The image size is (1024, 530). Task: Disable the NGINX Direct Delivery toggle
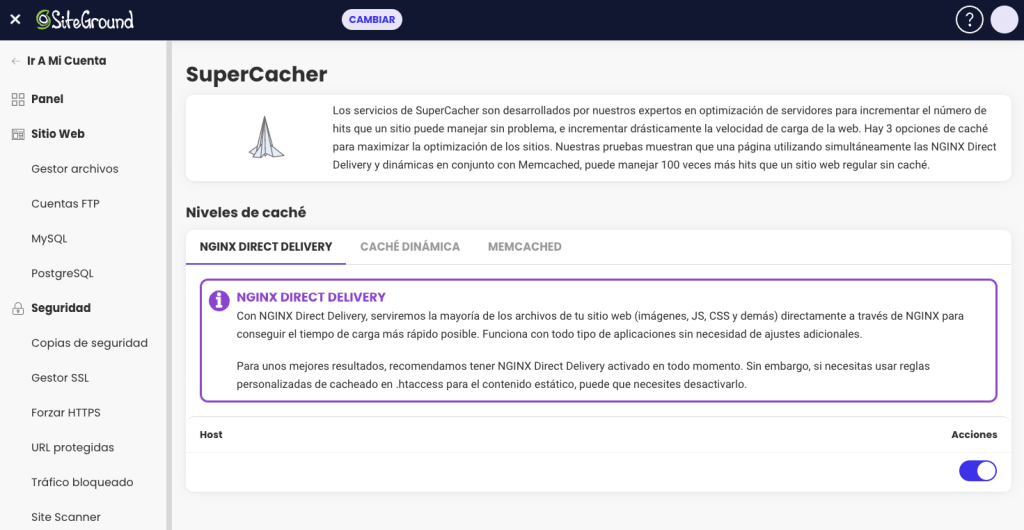[x=978, y=471]
